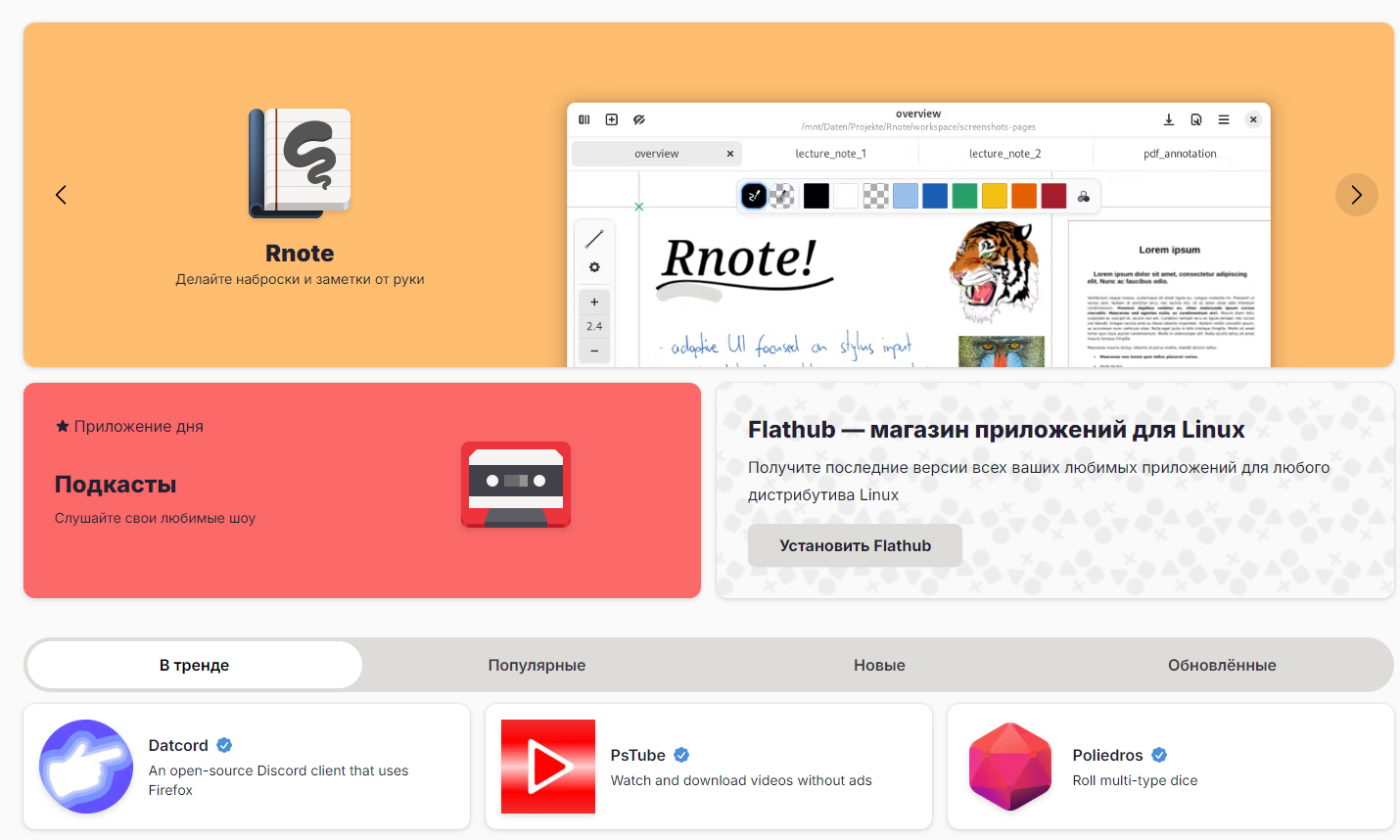Click the Roll multi-type dice description

click(1136, 780)
